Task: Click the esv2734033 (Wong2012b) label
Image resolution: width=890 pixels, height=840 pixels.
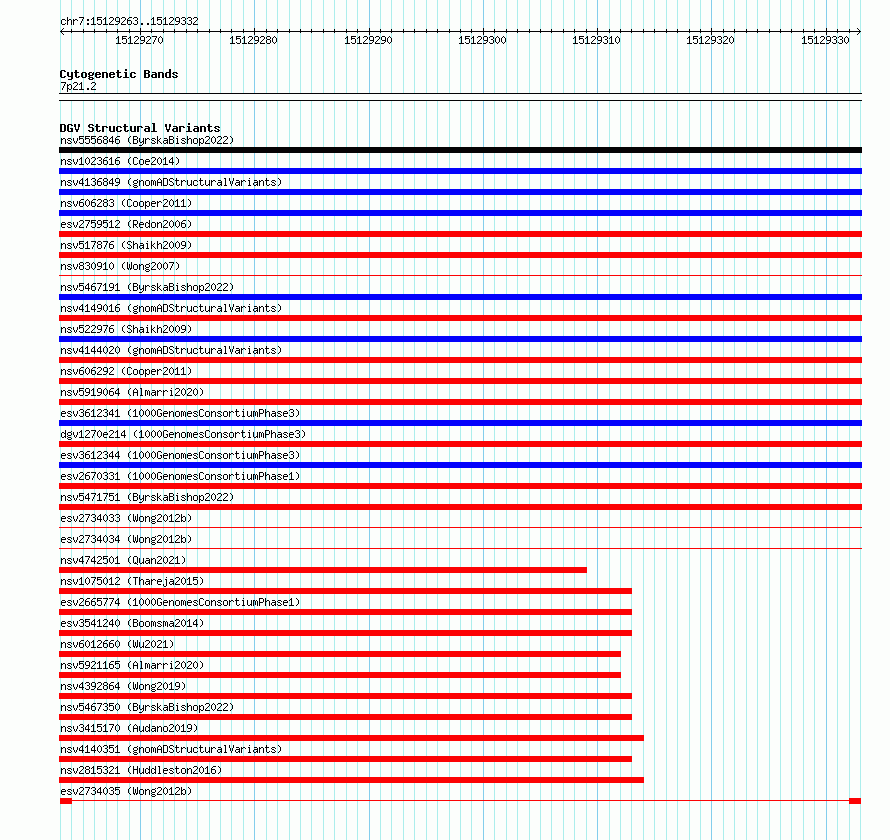Action: [x=126, y=518]
